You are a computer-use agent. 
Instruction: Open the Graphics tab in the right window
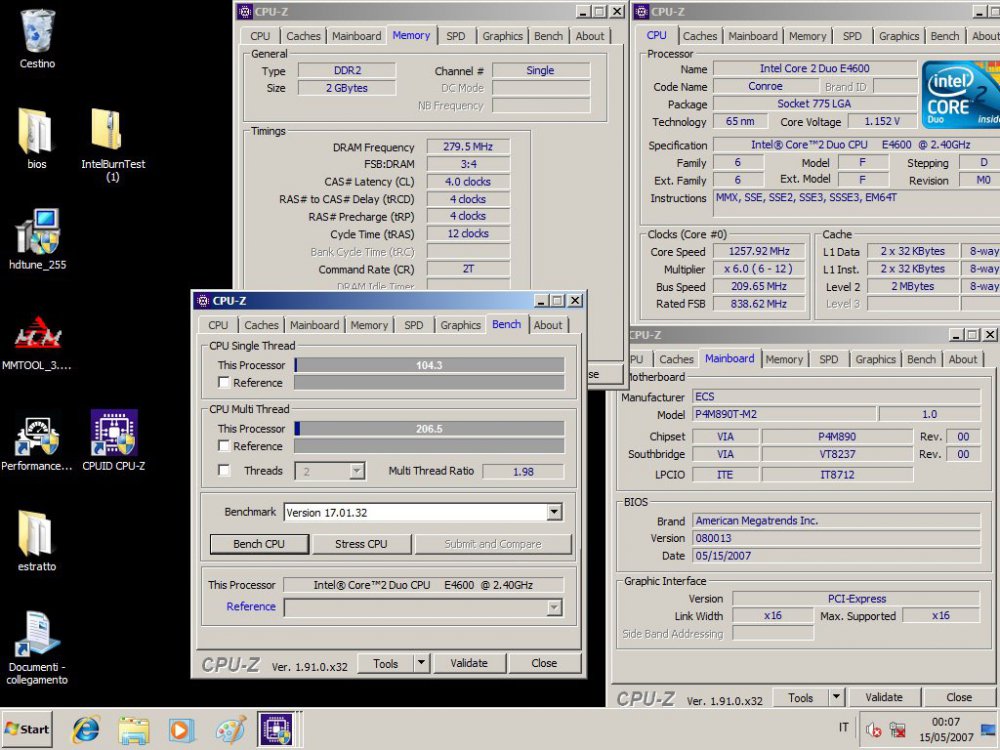click(899, 35)
